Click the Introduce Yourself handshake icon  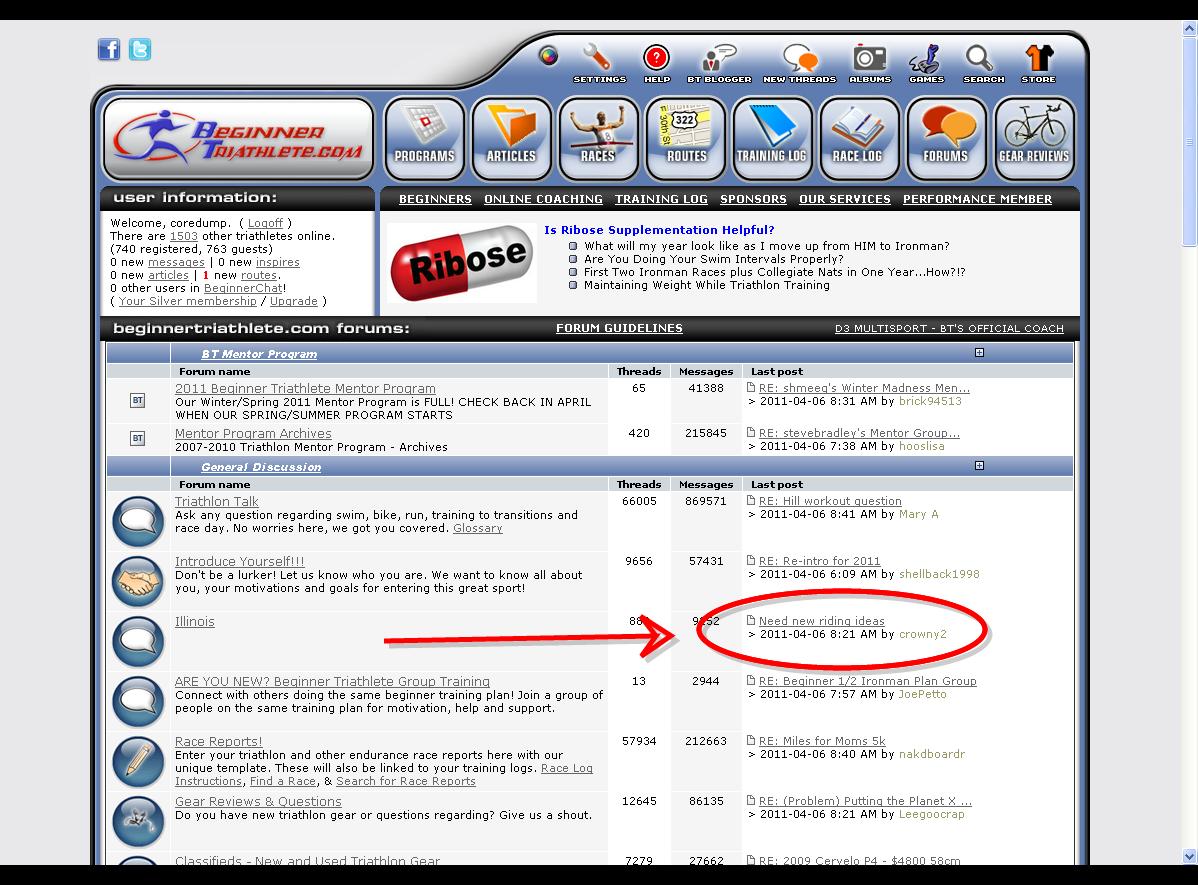pyautogui.click(x=138, y=582)
